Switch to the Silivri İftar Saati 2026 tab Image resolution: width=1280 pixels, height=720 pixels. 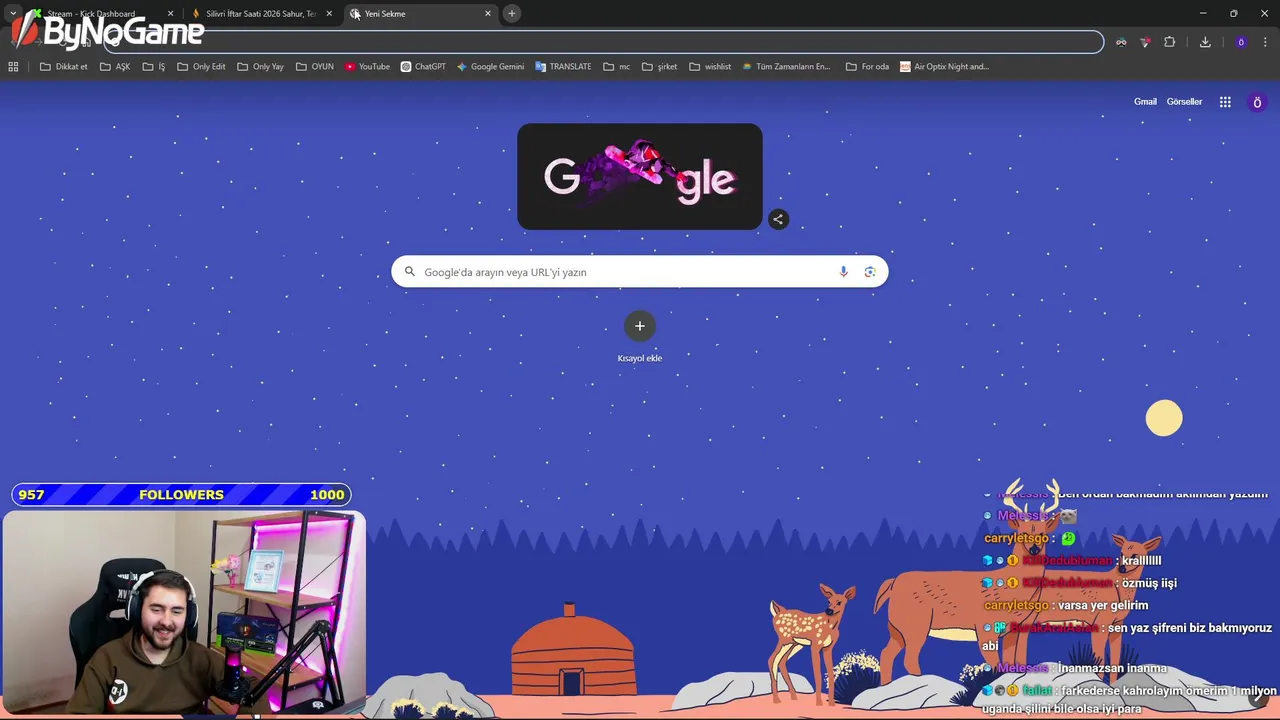262,13
